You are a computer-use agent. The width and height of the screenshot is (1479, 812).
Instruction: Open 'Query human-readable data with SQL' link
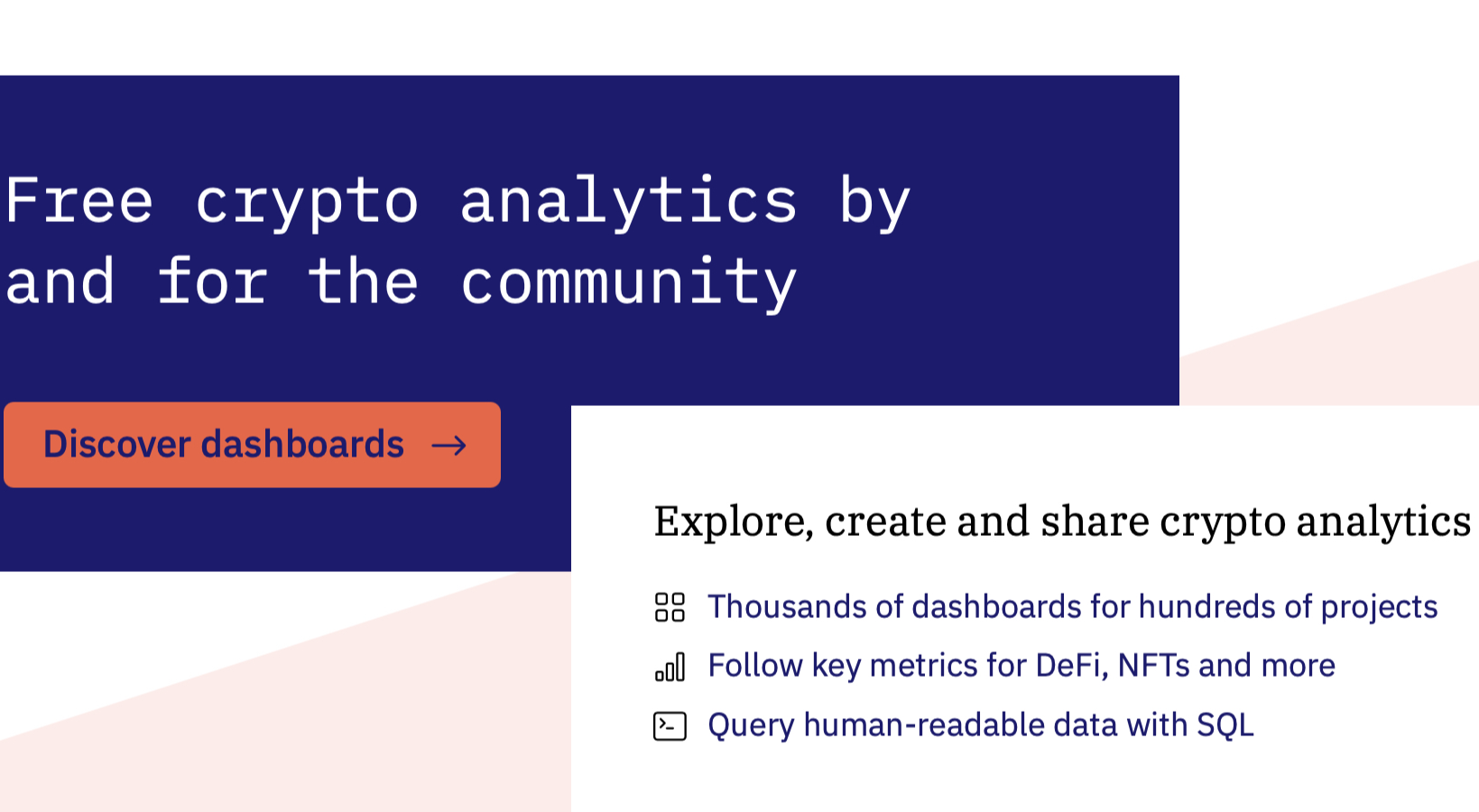[x=981, y=725]
